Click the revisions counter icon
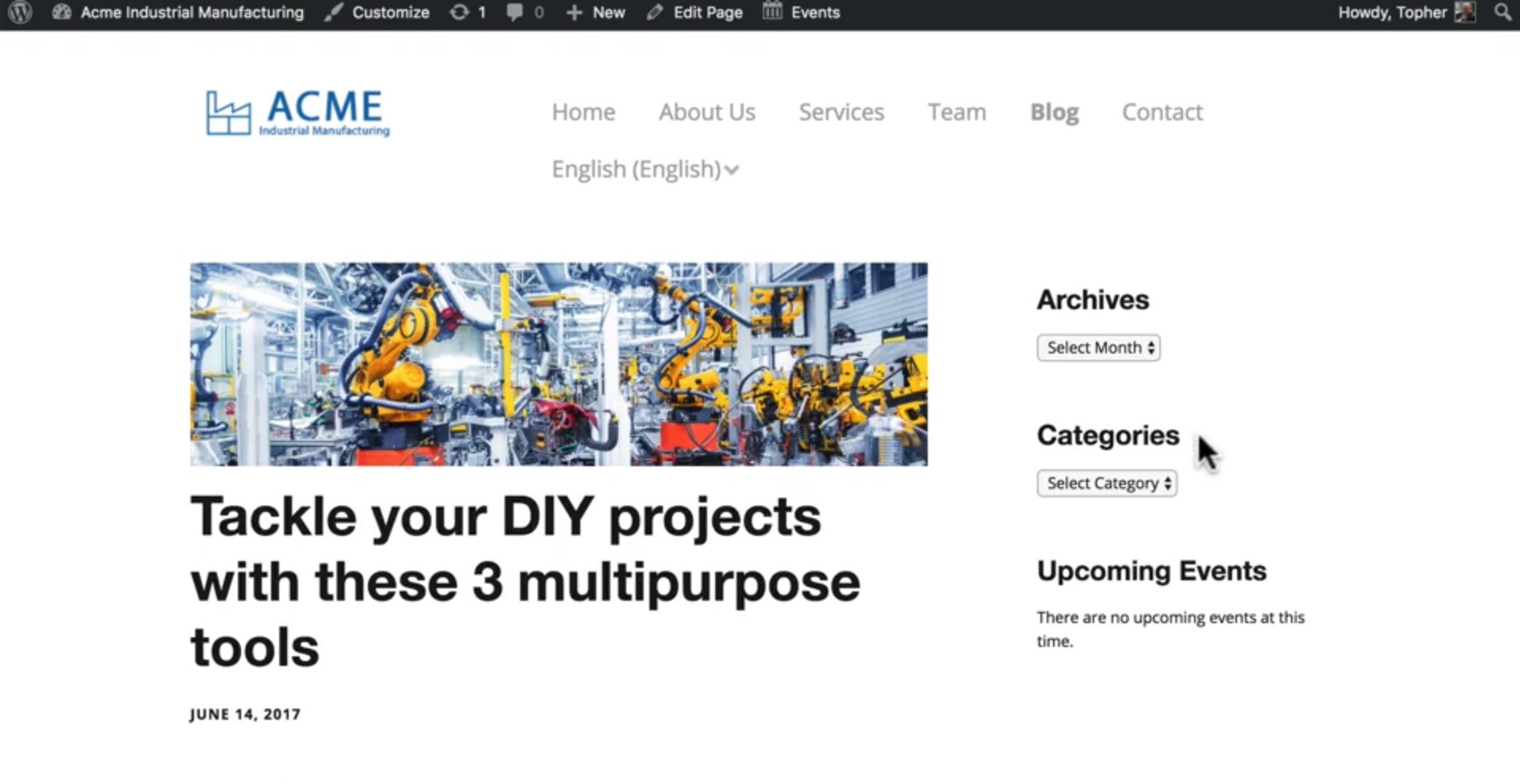1520x784 pixels. [x=458, y=12]
